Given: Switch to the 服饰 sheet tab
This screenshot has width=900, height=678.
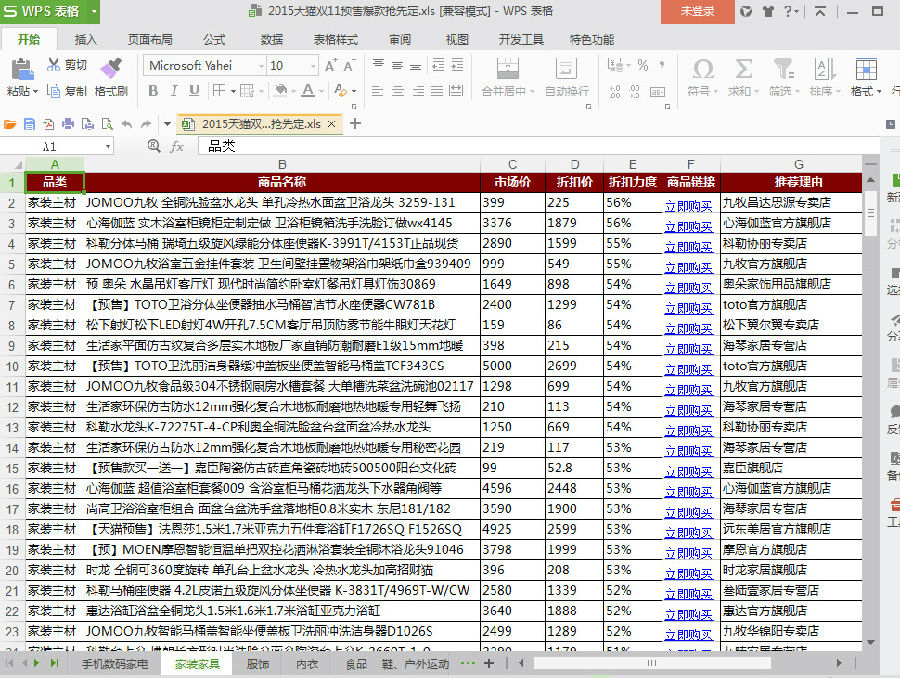Looking at the screenshot, I should tap(258, 664).
